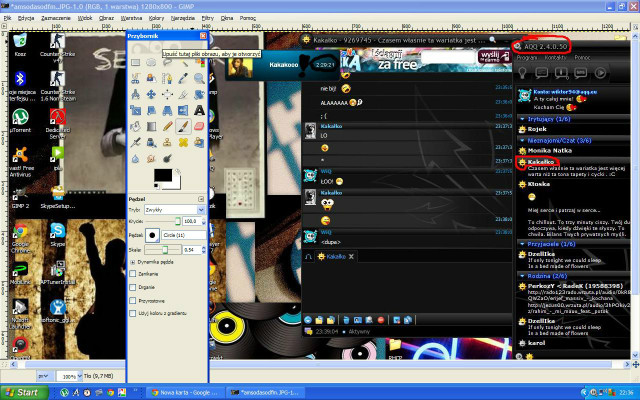The image size is (640, 400).
Task: Open the Circle (11) brush preview thumbnail
Action: 152,236
